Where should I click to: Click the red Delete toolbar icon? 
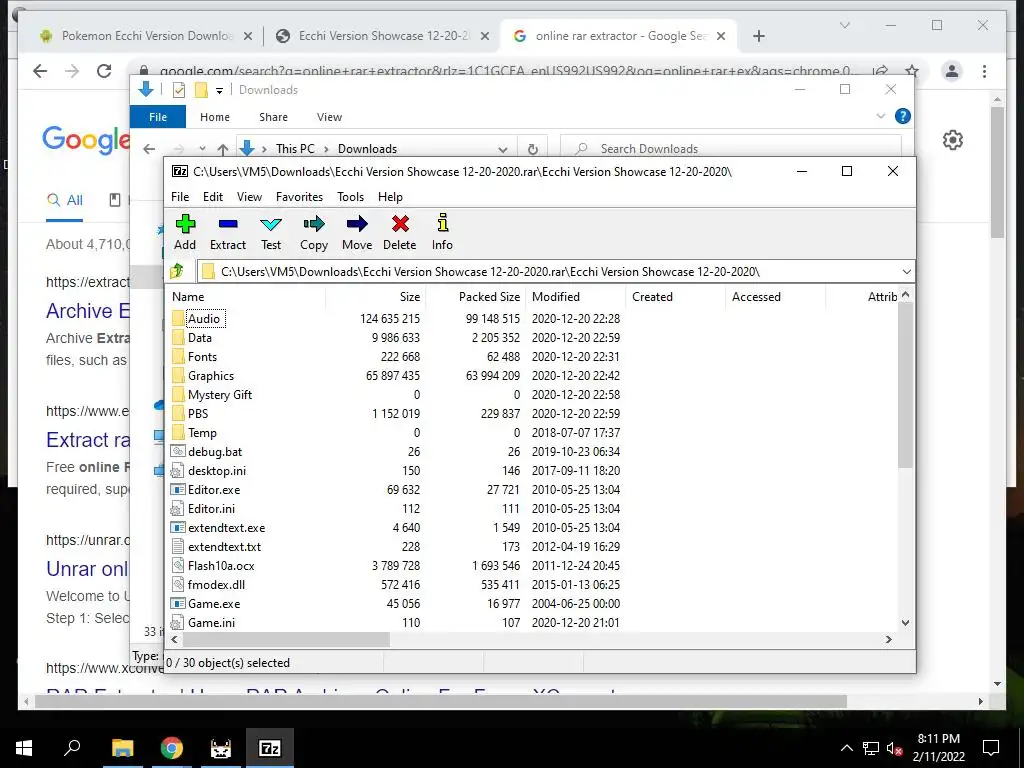pos(400,224)
